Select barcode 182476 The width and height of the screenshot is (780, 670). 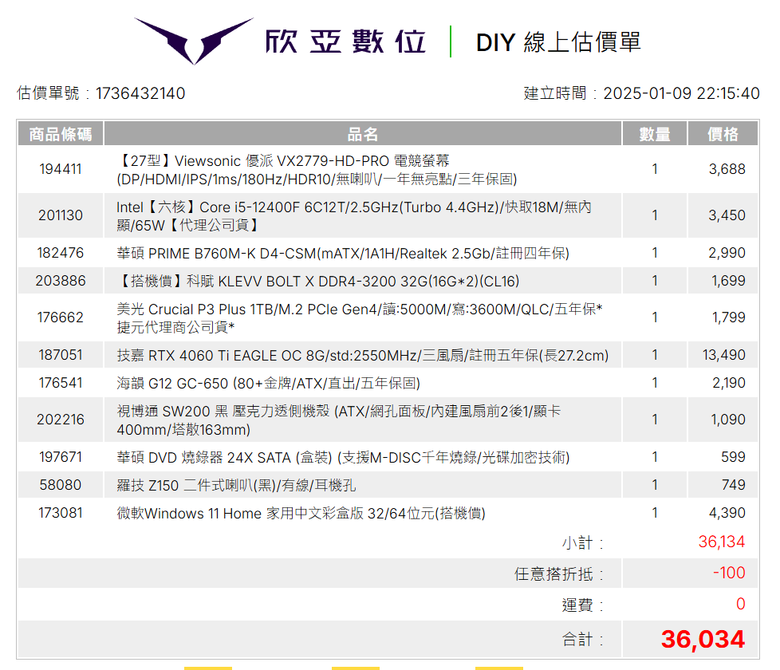pos(60,253)
